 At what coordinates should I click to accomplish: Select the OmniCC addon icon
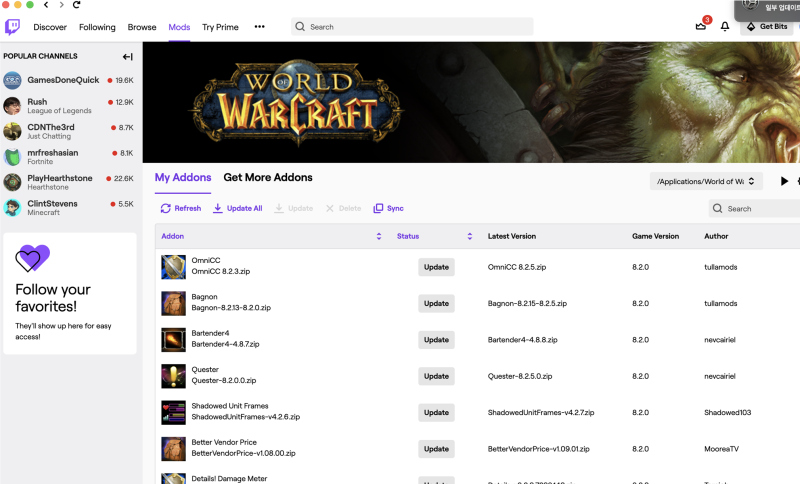tap(173, 267)
